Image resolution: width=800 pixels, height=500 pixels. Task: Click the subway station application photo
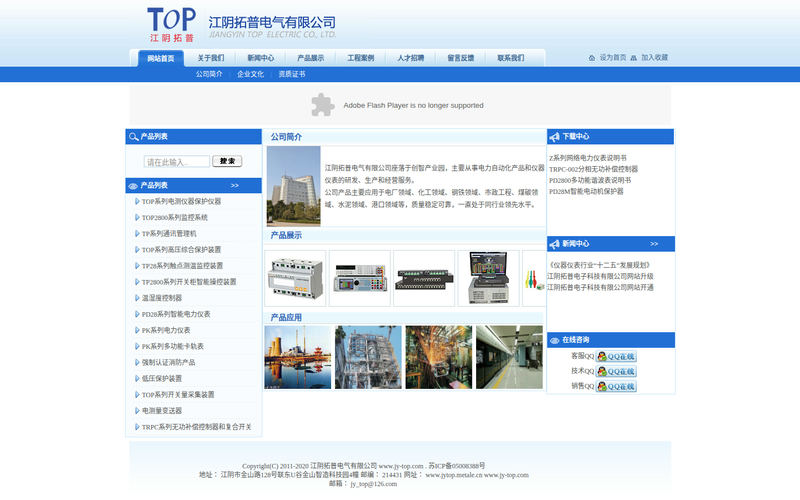pyautogui.click(x=509, y=357)
